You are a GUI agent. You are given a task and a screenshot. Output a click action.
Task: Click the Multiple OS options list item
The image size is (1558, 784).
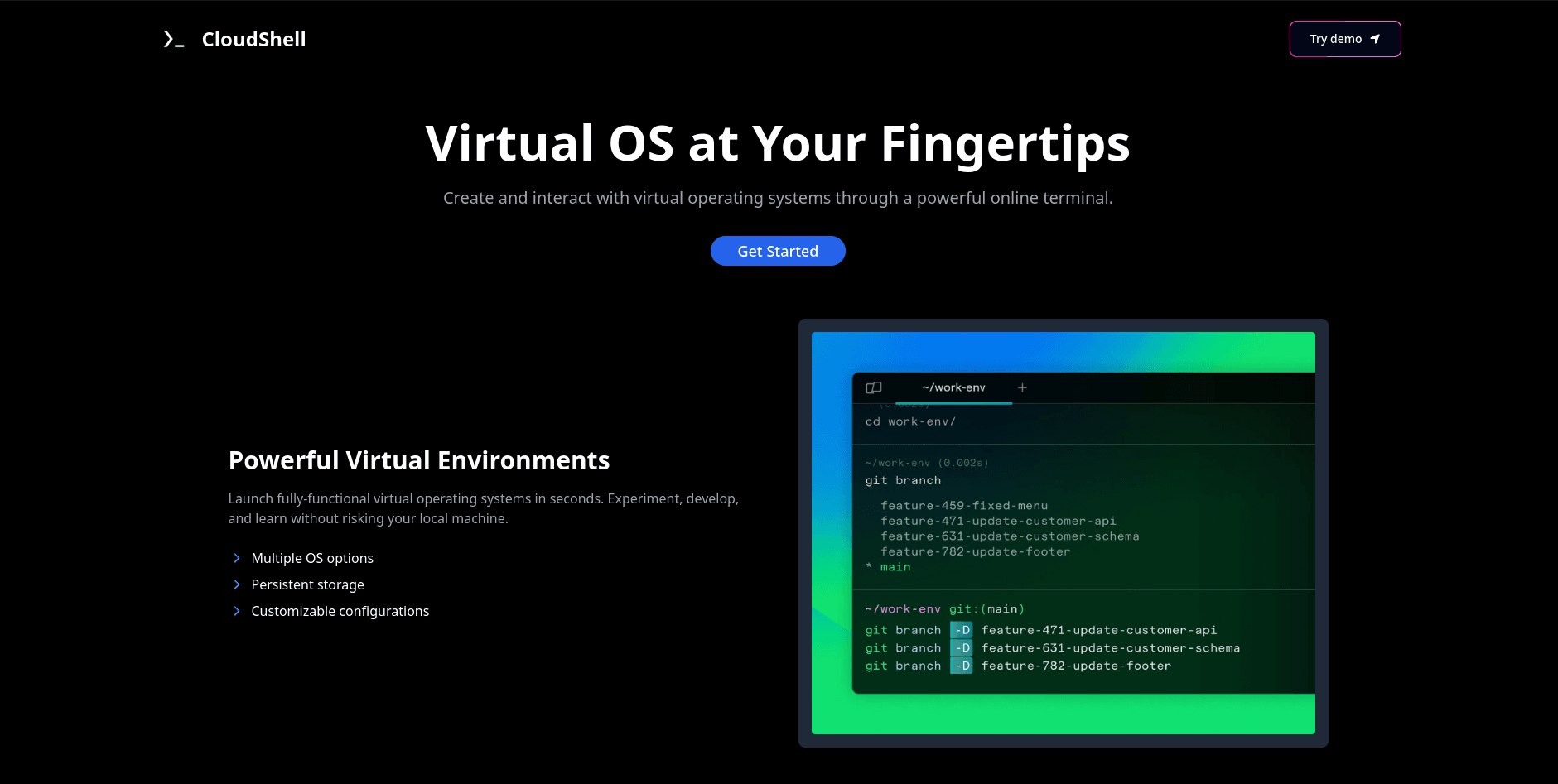(312, 558)
